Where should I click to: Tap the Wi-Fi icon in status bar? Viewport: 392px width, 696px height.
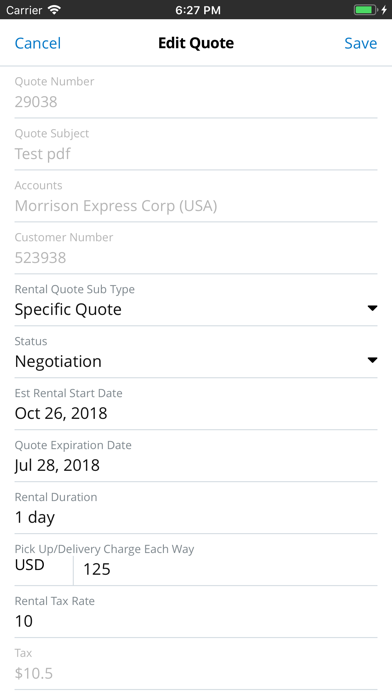(x=54, y=9)
